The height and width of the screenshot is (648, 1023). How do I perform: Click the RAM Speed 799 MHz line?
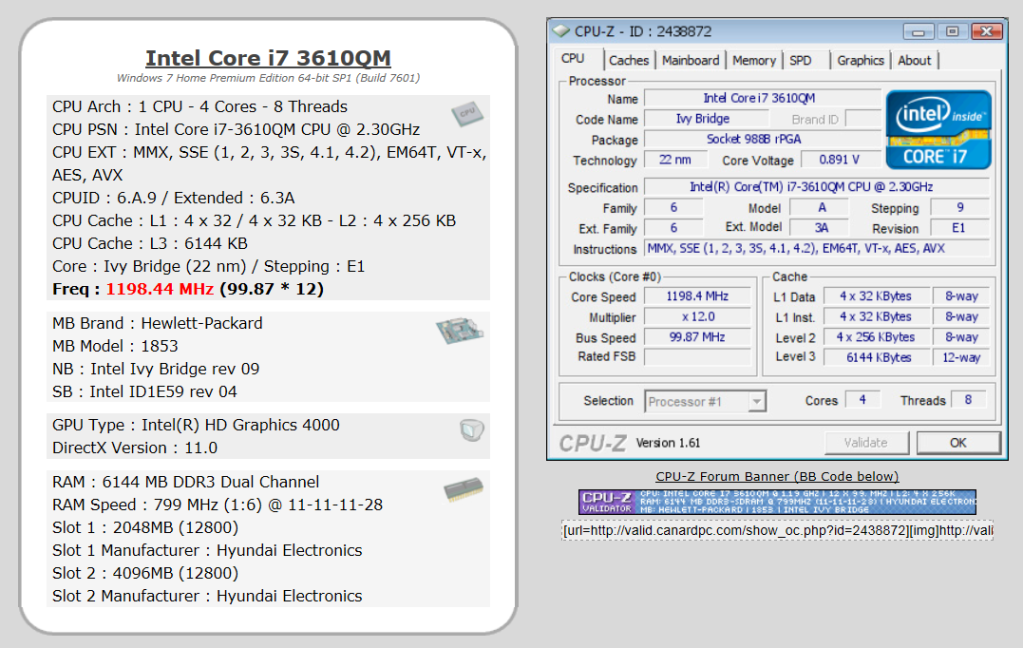point(217,504)
